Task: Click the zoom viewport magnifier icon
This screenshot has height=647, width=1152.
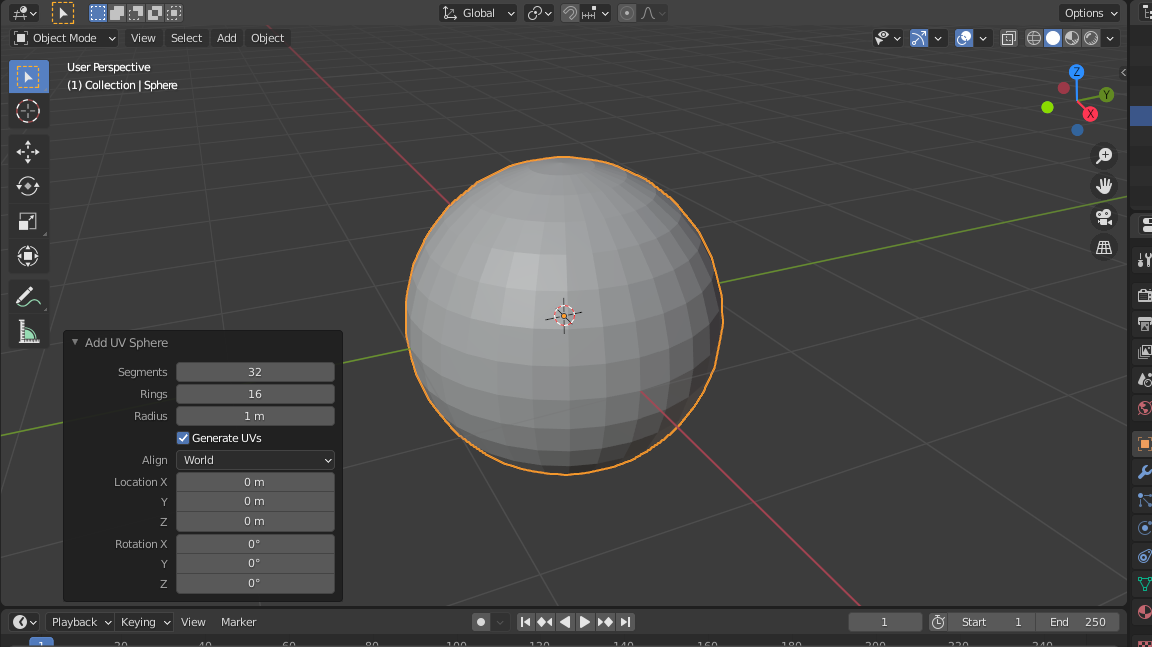Action: click(x=1104, y=156)
